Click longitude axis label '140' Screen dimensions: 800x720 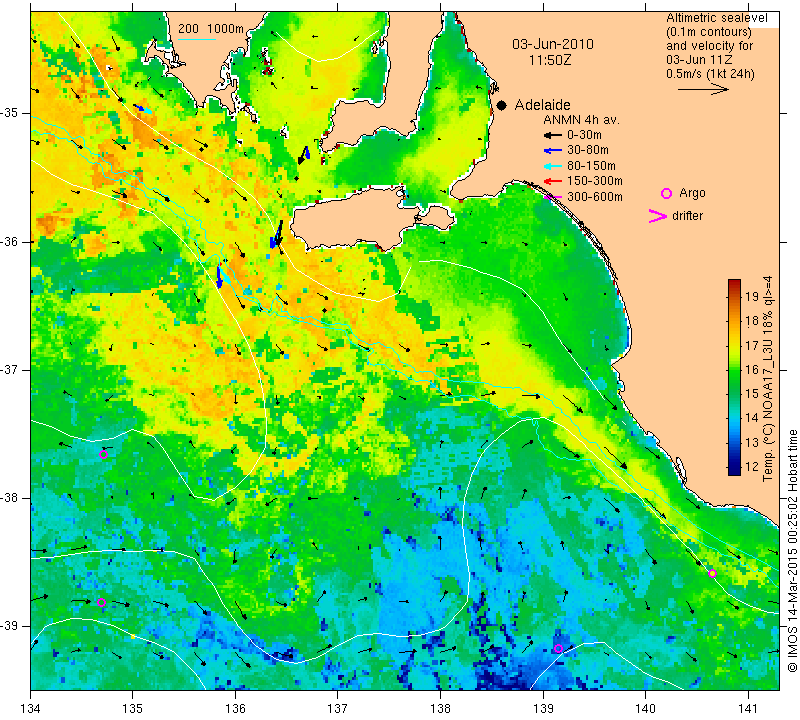click(645, 709)
